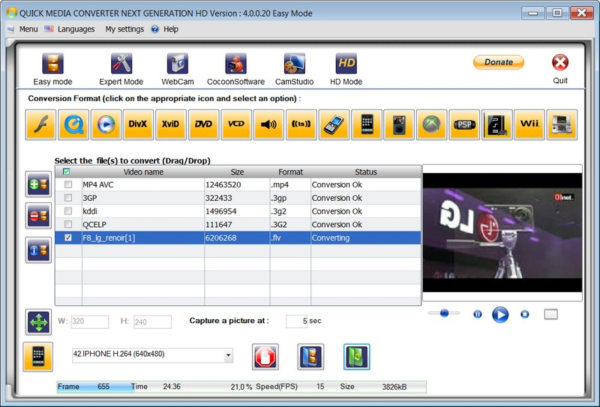Click the preview player seek slider
The height and width of the screenshot is (407, 600).
coord(445,313)
